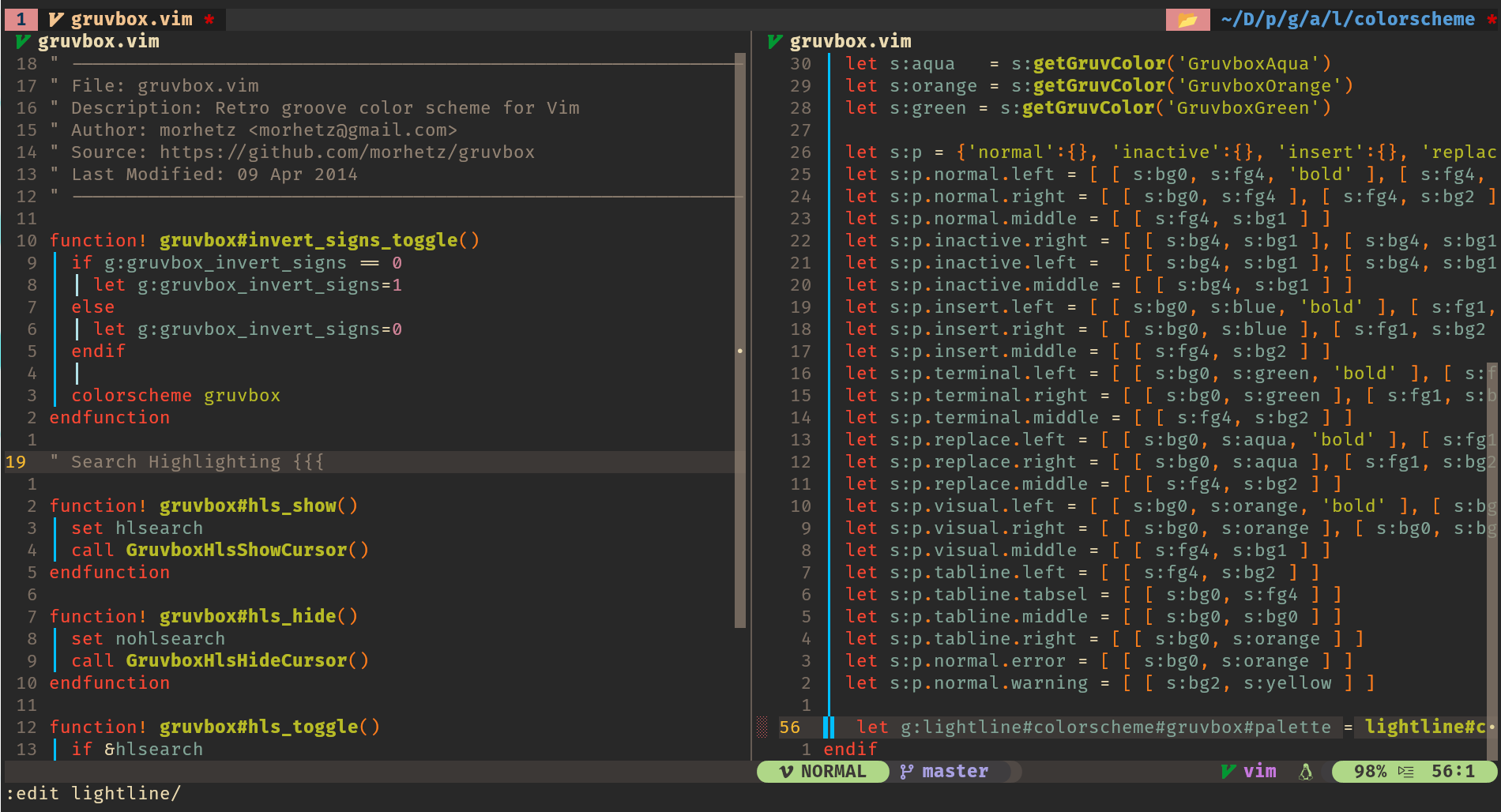Click the 'let s:aqua' line in right pane

tap(1089, 63)
